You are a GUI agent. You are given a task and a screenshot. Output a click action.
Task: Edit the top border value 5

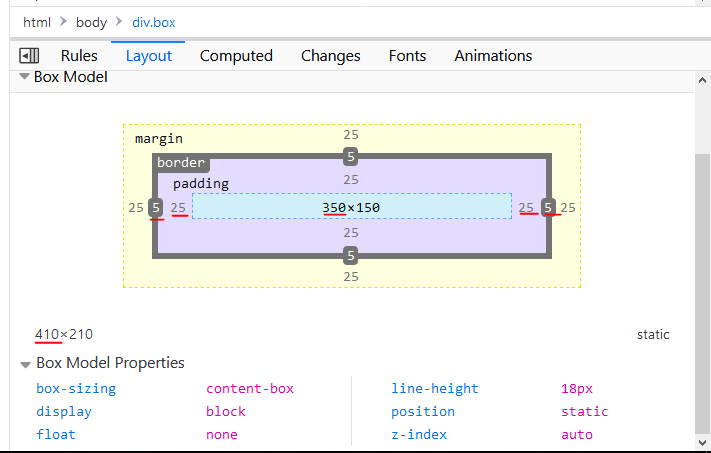pyautogui.click(x=351, y=157)
